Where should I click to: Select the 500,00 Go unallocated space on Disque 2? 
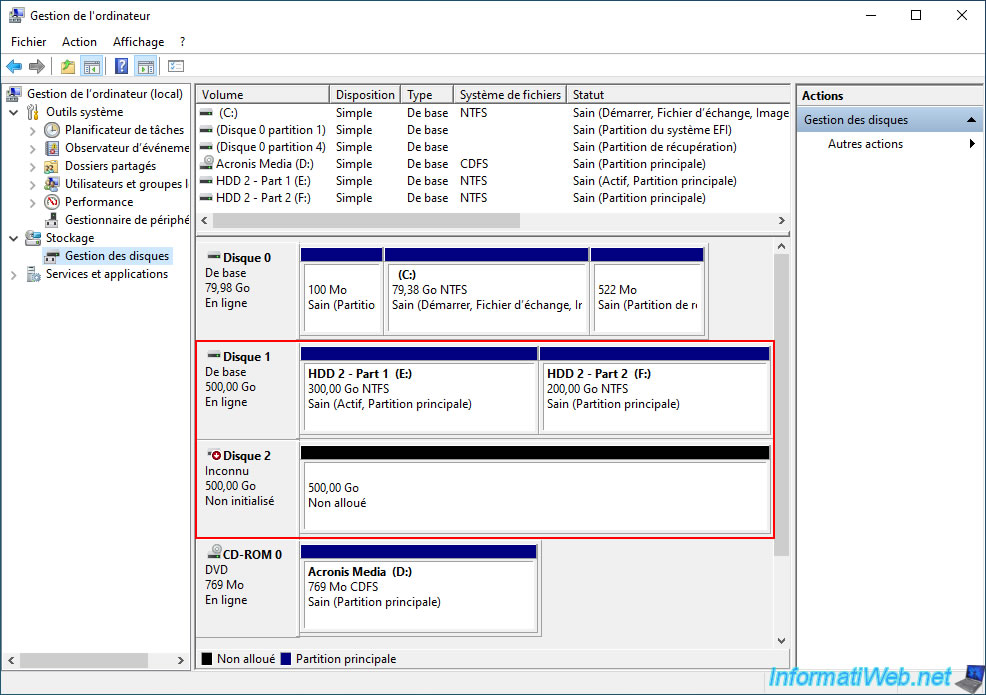535,496
